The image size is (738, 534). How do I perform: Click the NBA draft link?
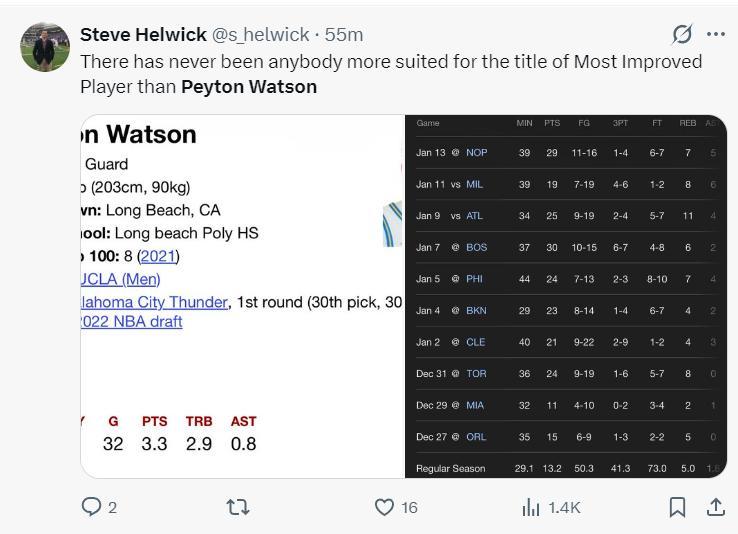[x=131, y=322]
